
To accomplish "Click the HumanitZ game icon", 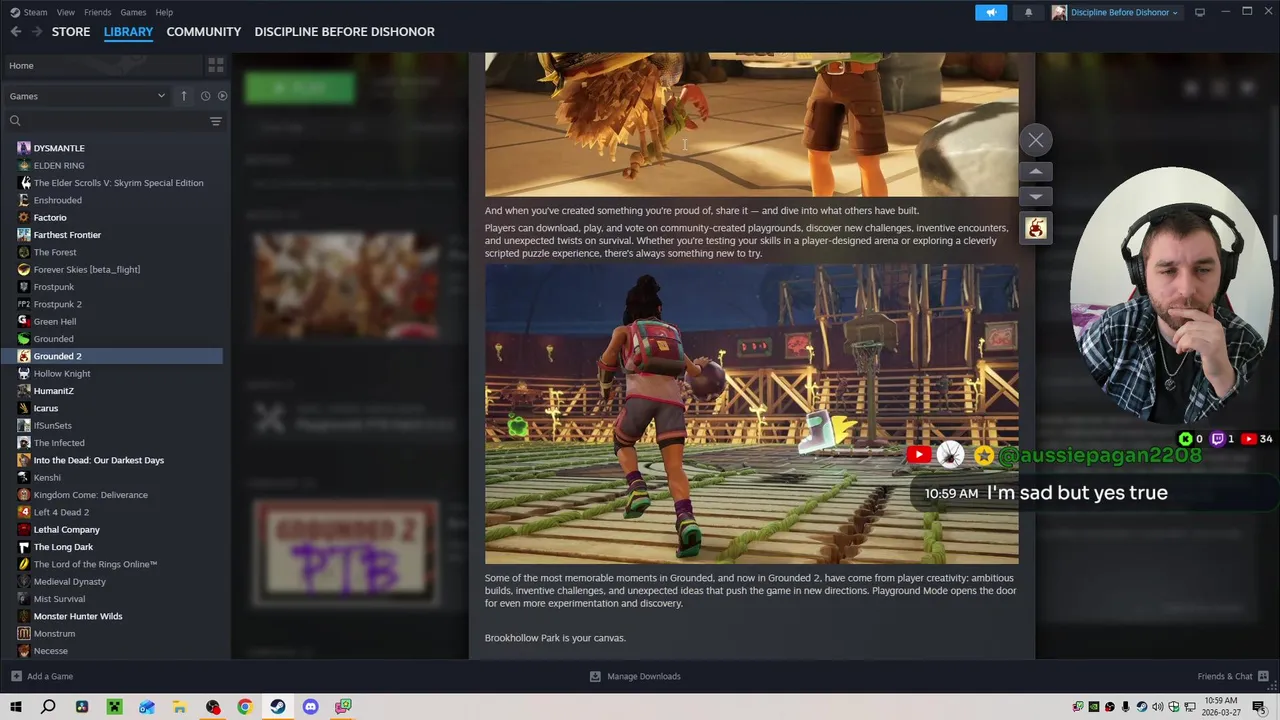I will 24,391.
